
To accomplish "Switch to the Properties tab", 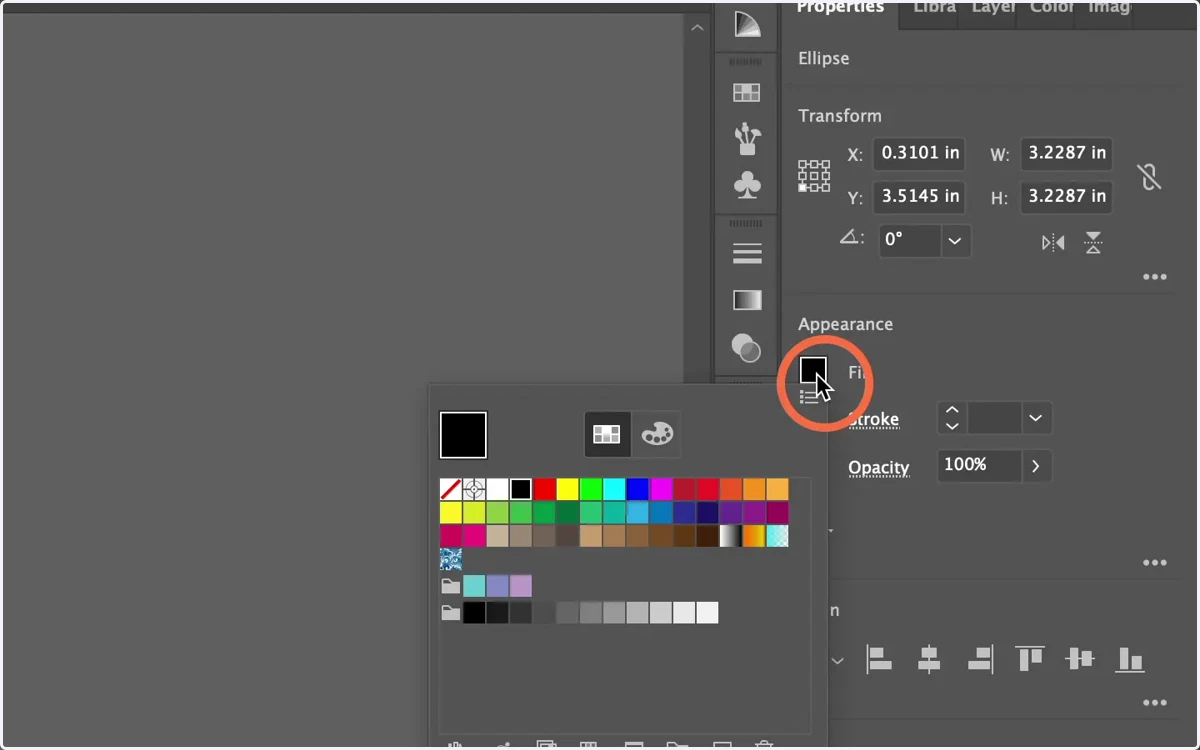I will pos(840,8).
